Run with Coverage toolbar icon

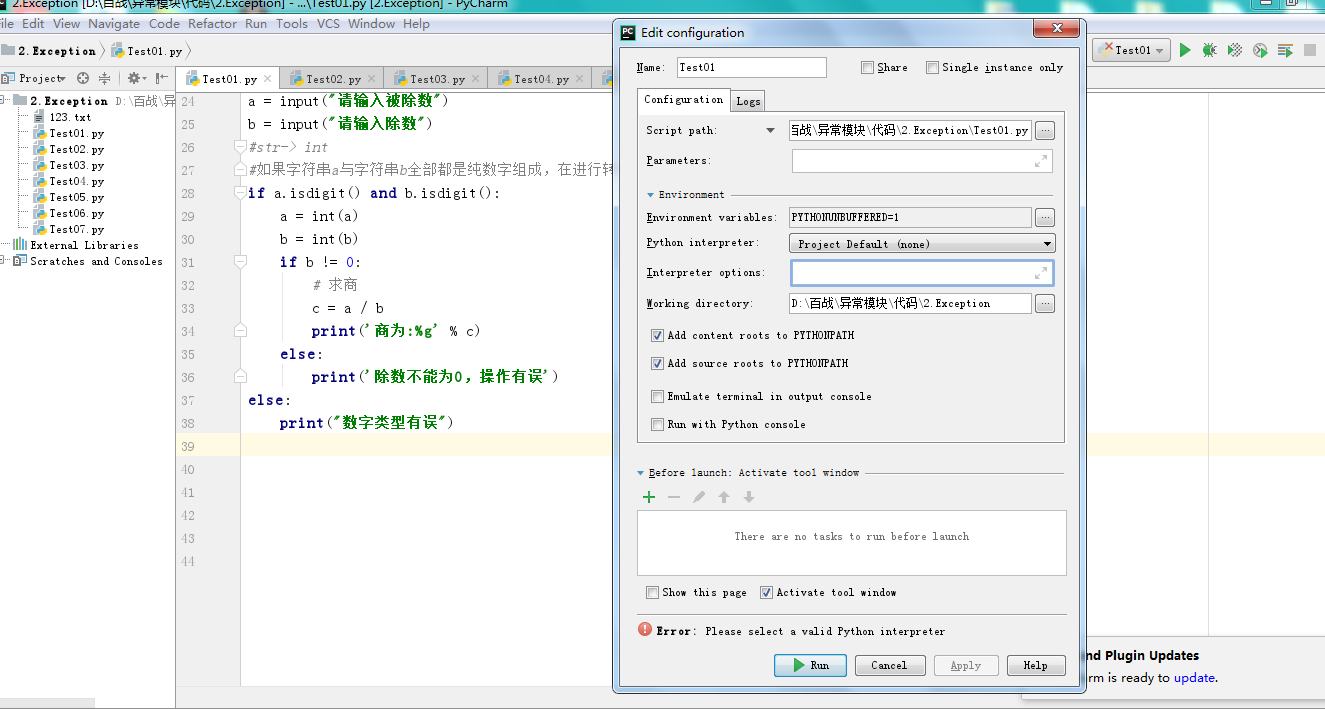click(1235, 50)
